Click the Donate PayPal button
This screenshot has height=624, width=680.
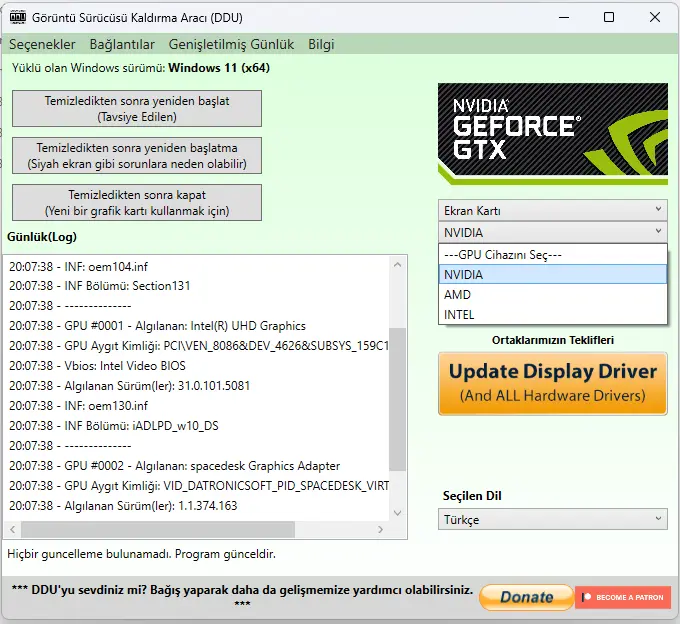tap(526, 597)
